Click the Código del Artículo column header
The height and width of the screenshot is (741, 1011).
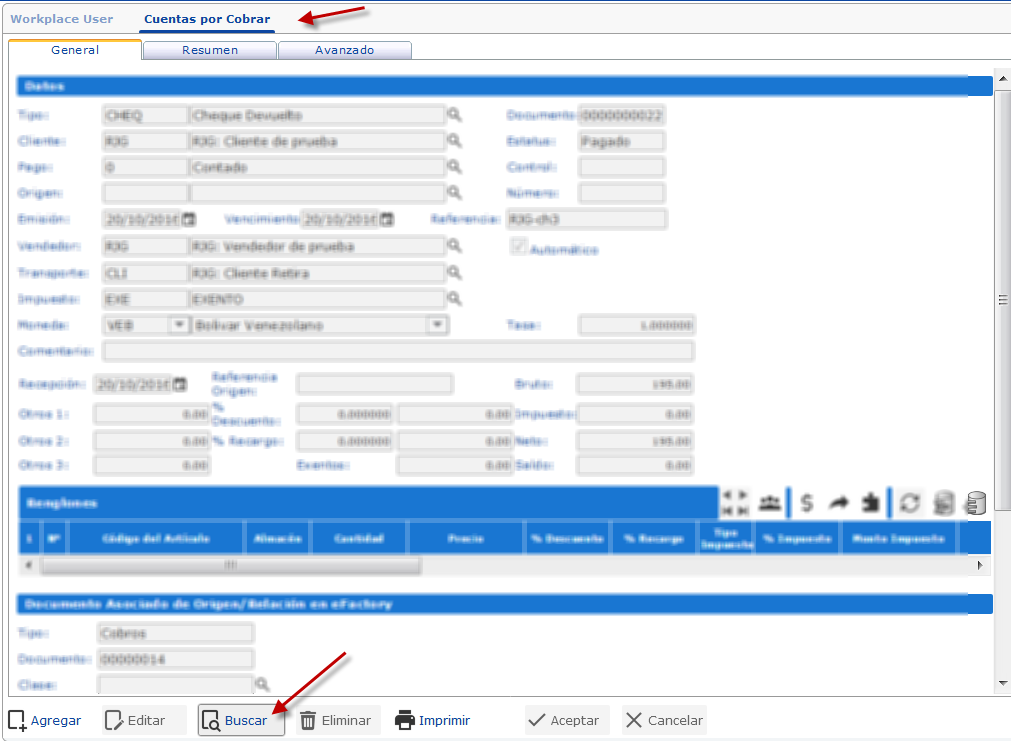pyautogui.click(x=156, y=538)
